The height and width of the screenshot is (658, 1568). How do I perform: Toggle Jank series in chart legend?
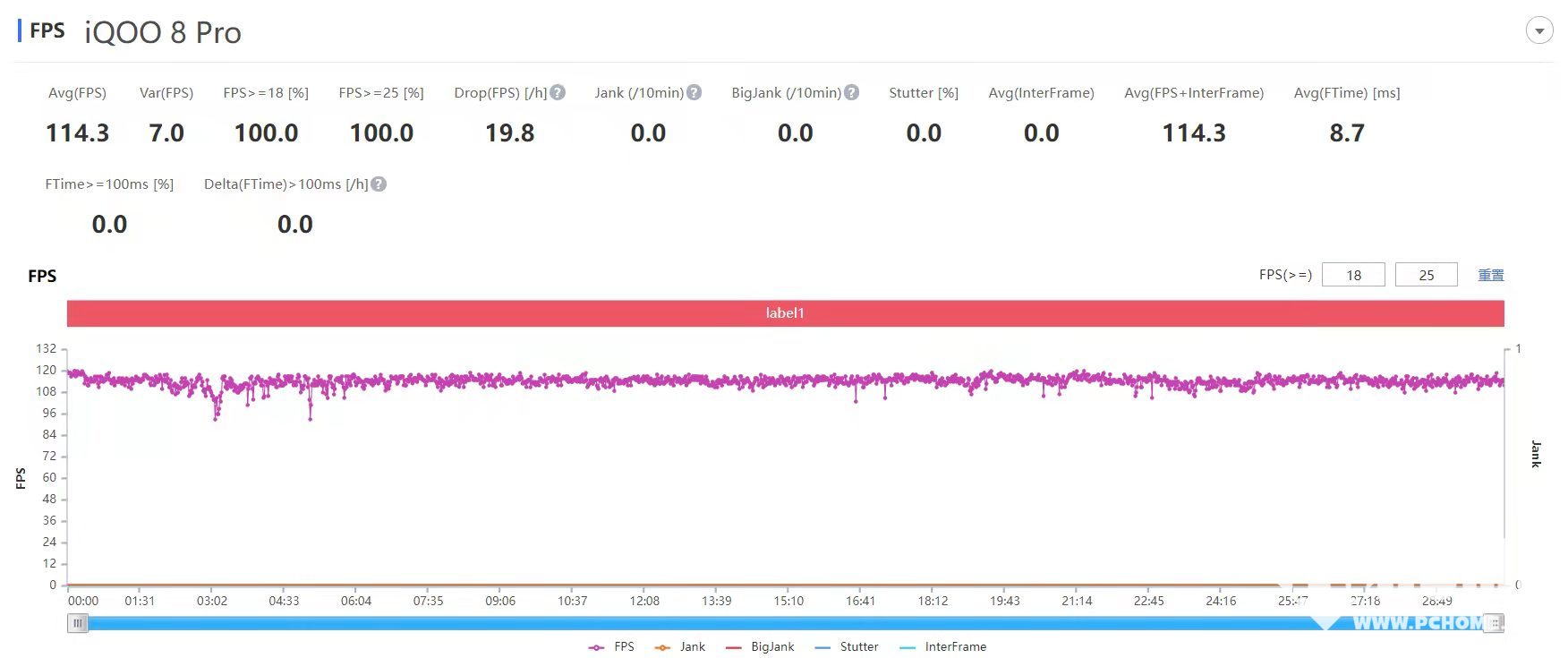pyautogui.click(x=680, y=646)
